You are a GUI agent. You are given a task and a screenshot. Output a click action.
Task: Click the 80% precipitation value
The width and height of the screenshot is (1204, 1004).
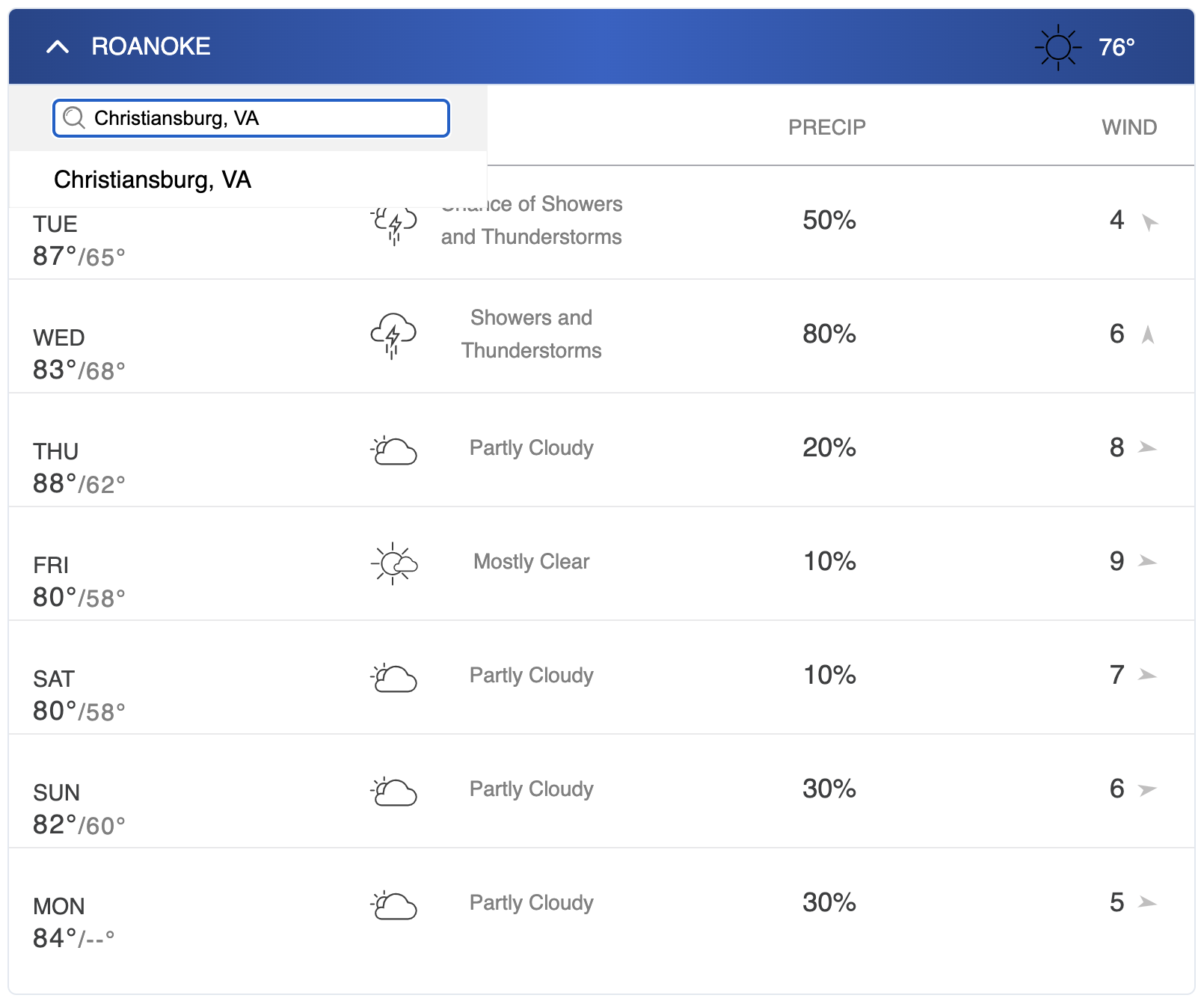pos(829,334)
